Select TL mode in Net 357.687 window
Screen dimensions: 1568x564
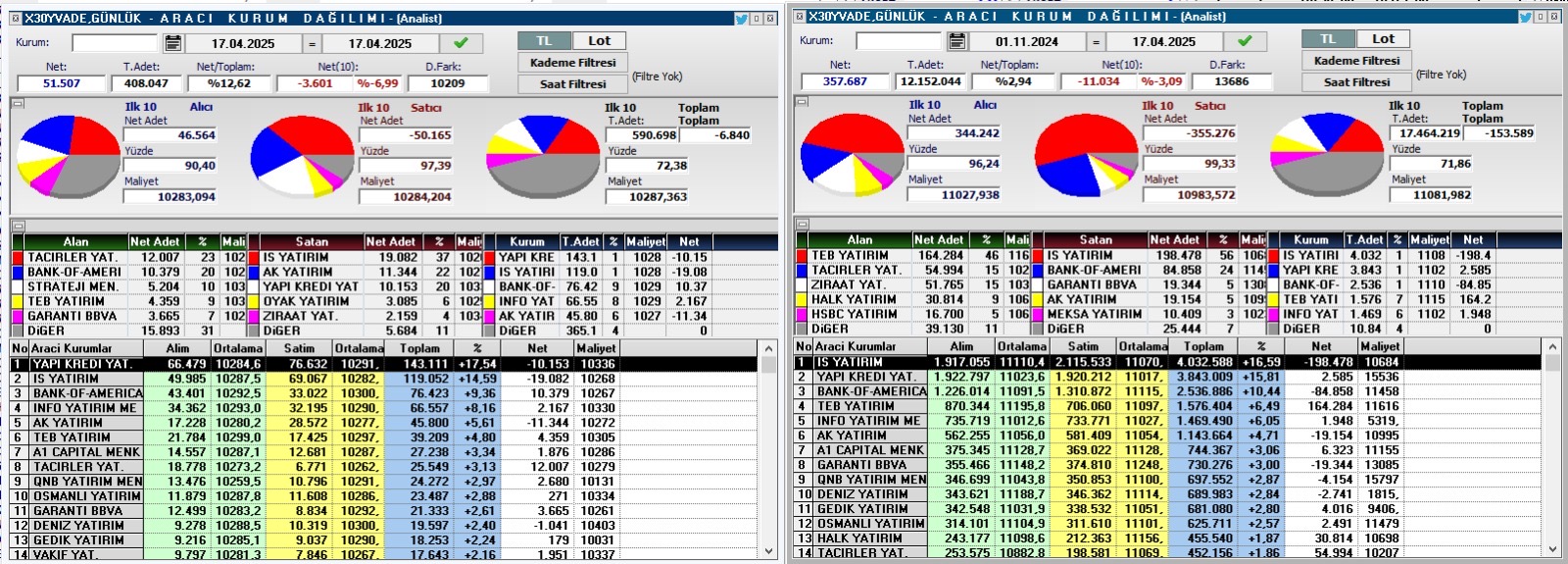[1328, 38]
